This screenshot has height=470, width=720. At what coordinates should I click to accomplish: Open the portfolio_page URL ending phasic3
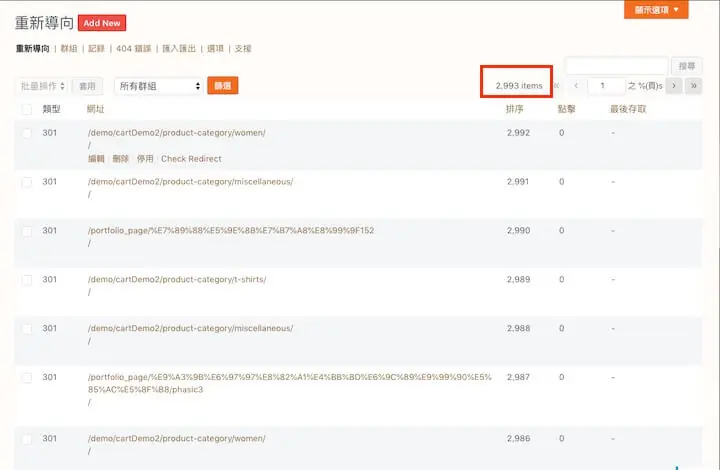290,383
